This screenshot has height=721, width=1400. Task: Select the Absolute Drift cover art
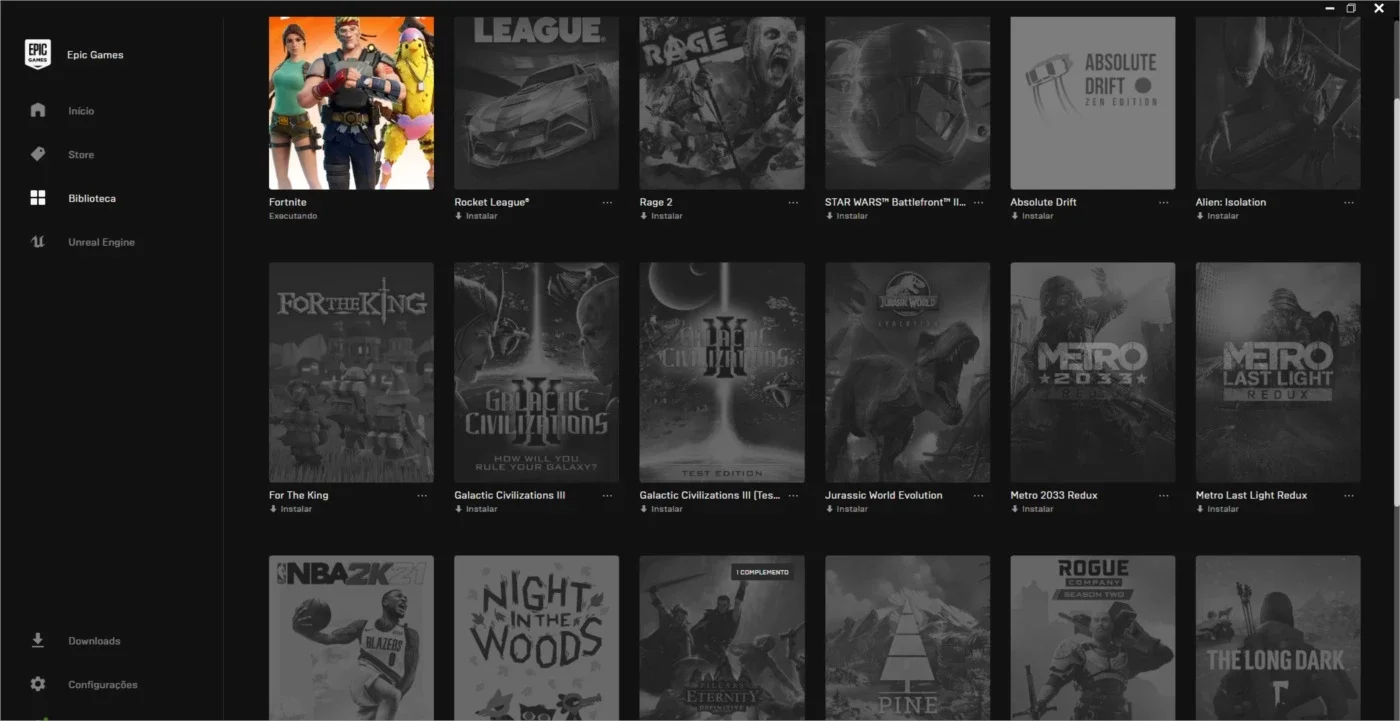click(1093, 103)
